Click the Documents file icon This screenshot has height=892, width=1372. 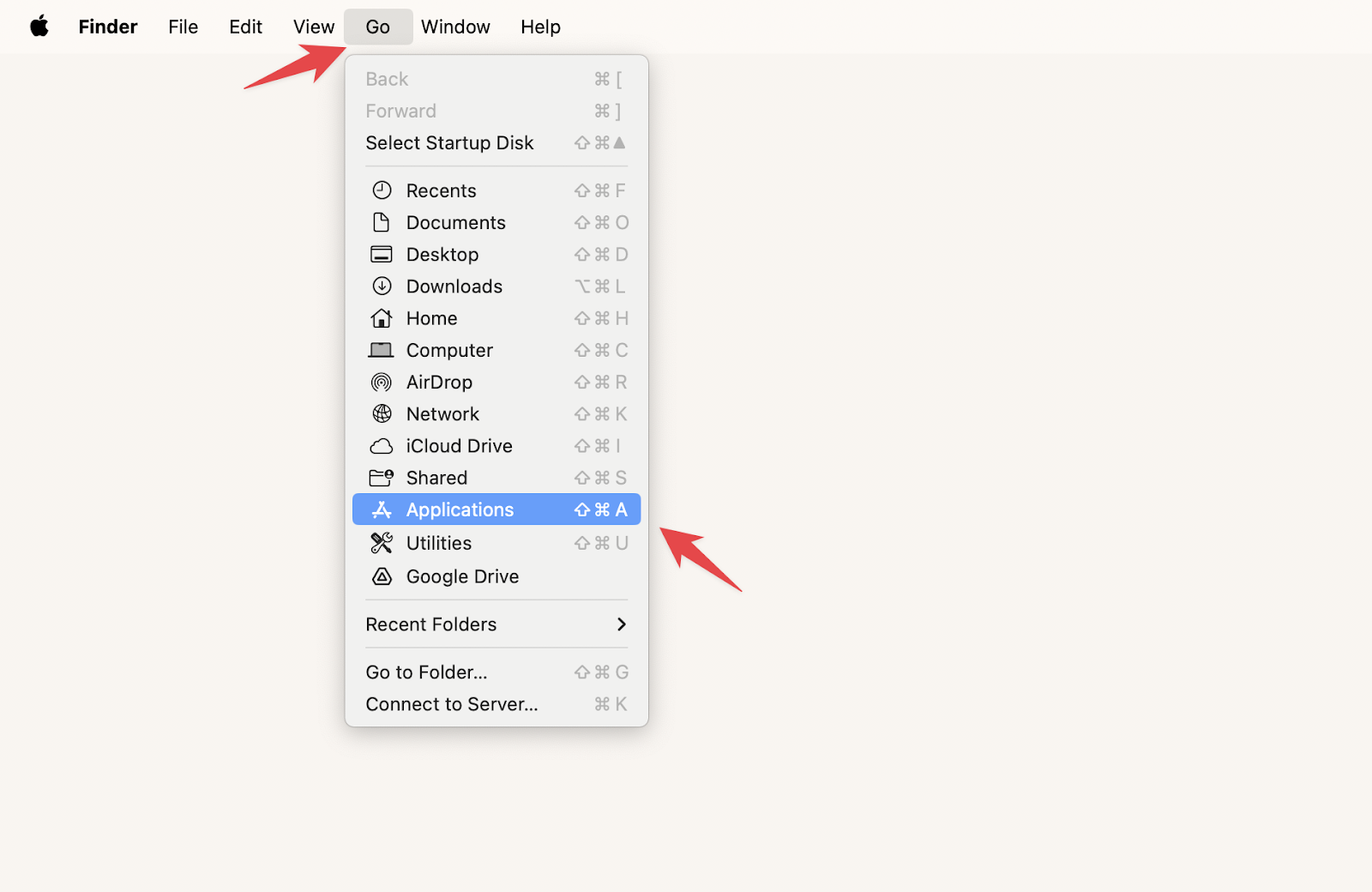click(x=382, y=222)
